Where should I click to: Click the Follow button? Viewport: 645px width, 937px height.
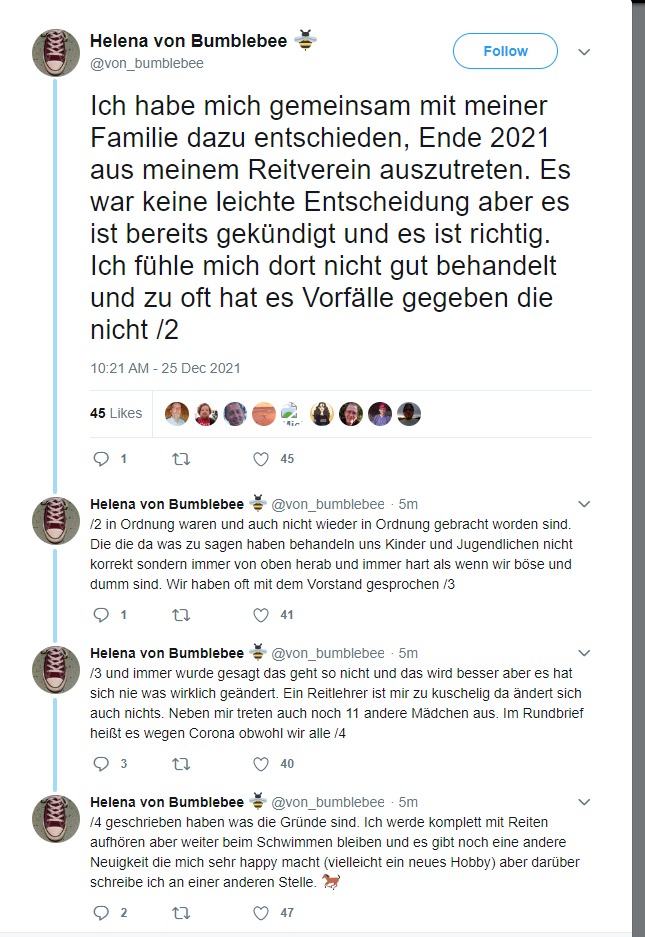(x=505, y=51)
